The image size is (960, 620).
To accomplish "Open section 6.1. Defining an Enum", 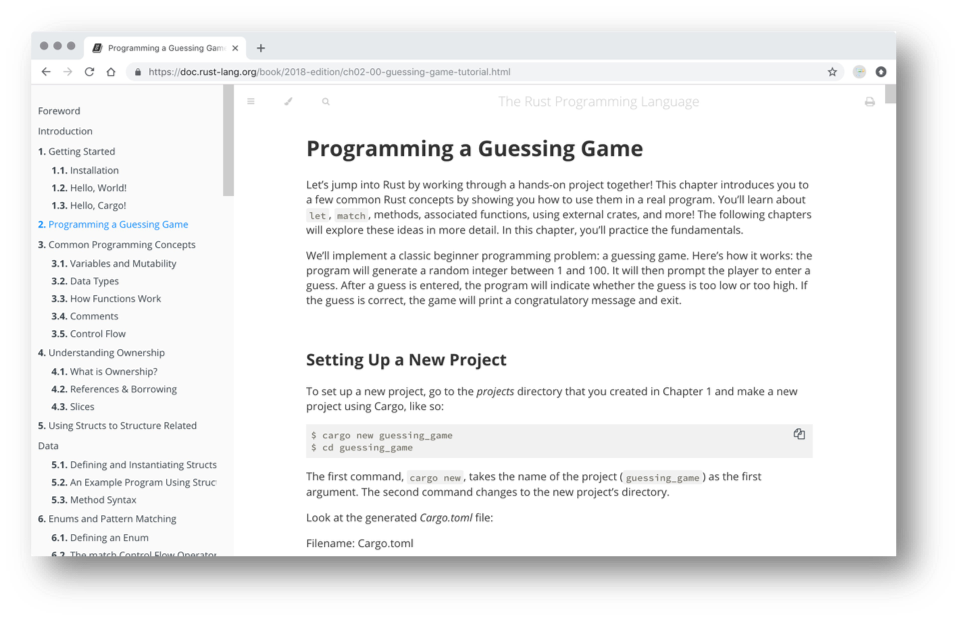I will [100, 537].
